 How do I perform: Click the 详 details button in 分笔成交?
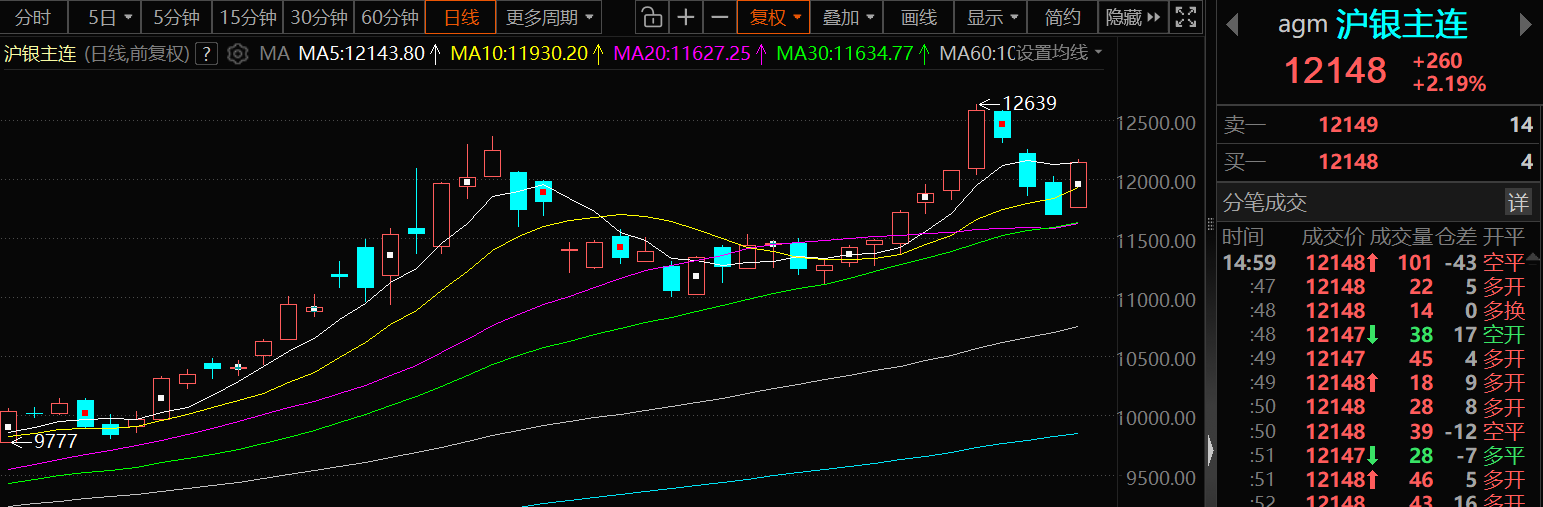(1518, 203)
